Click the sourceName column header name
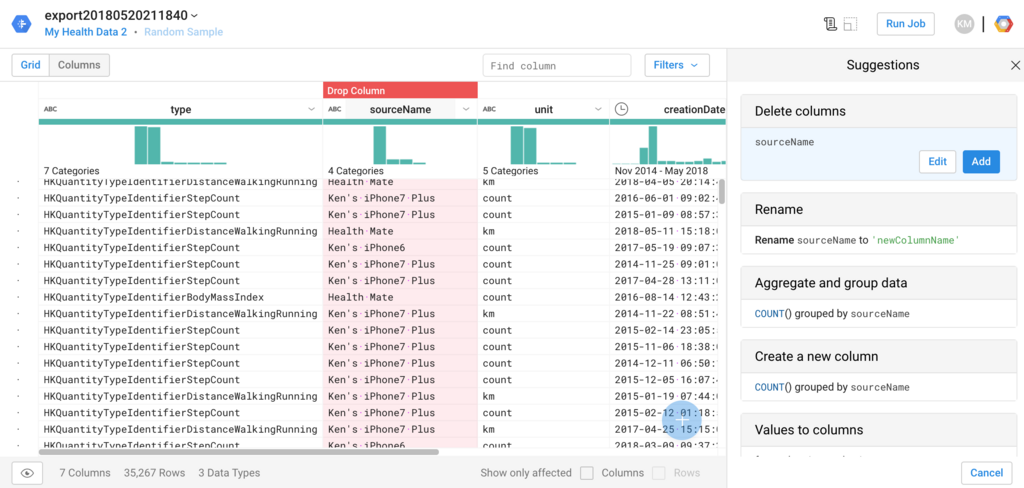This screenshot has width=1024, height=488. click(x=400, y=110)
